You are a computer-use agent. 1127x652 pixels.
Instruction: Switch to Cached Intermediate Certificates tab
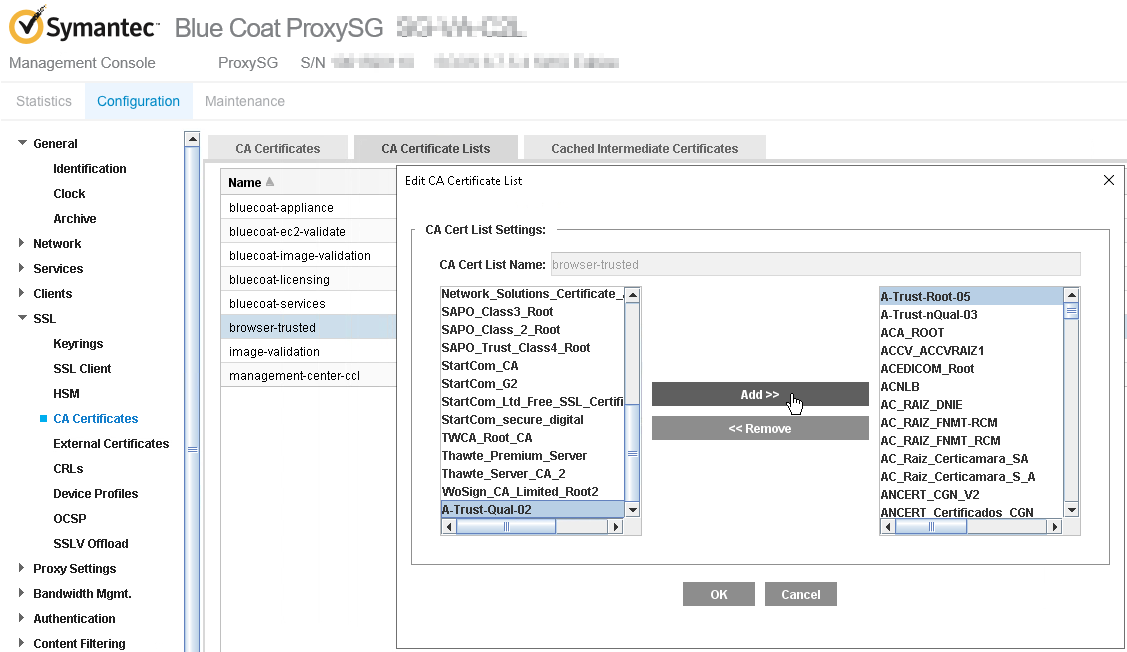point(644,149)
